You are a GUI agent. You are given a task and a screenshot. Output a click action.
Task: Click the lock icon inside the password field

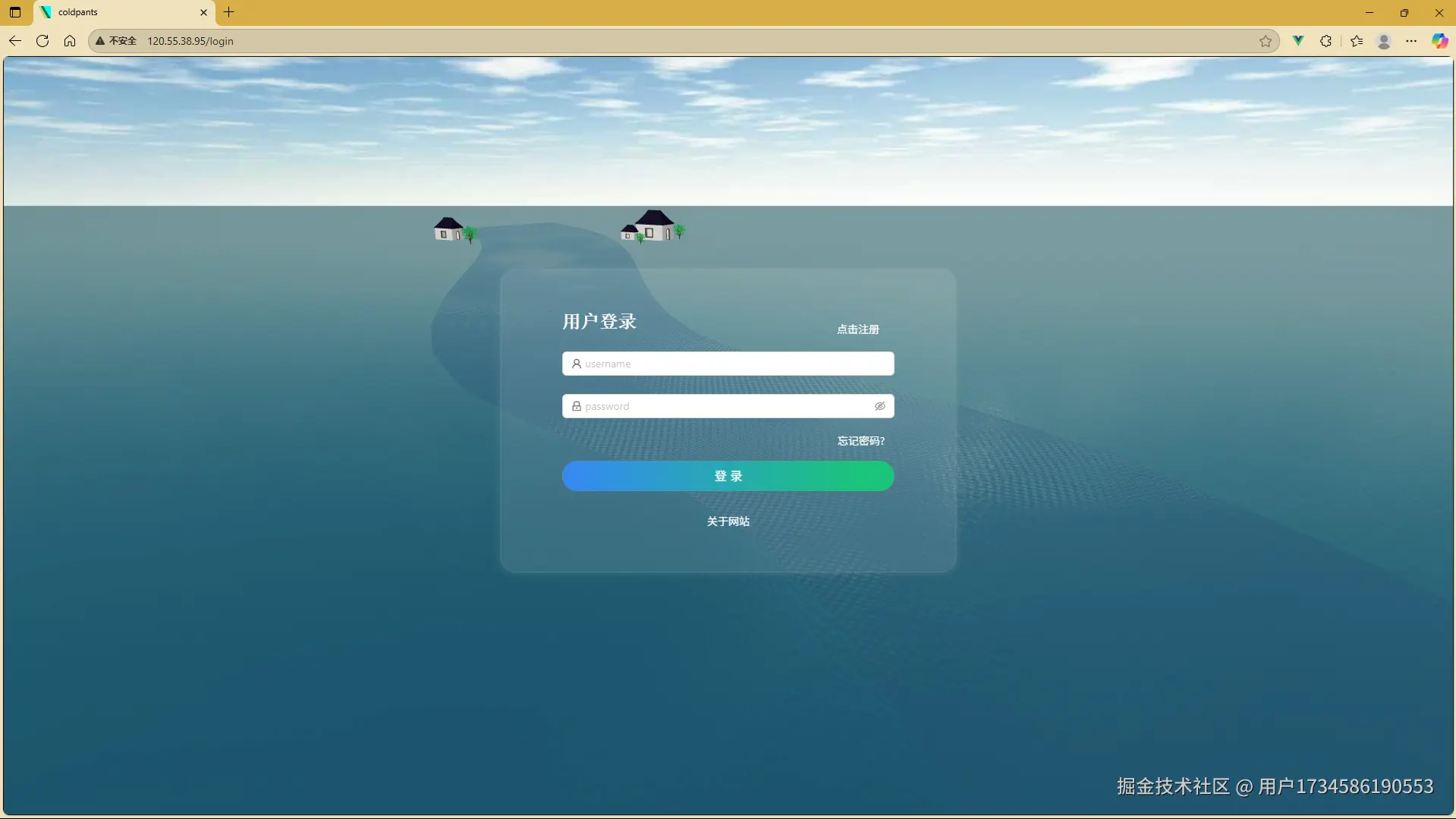577,406
